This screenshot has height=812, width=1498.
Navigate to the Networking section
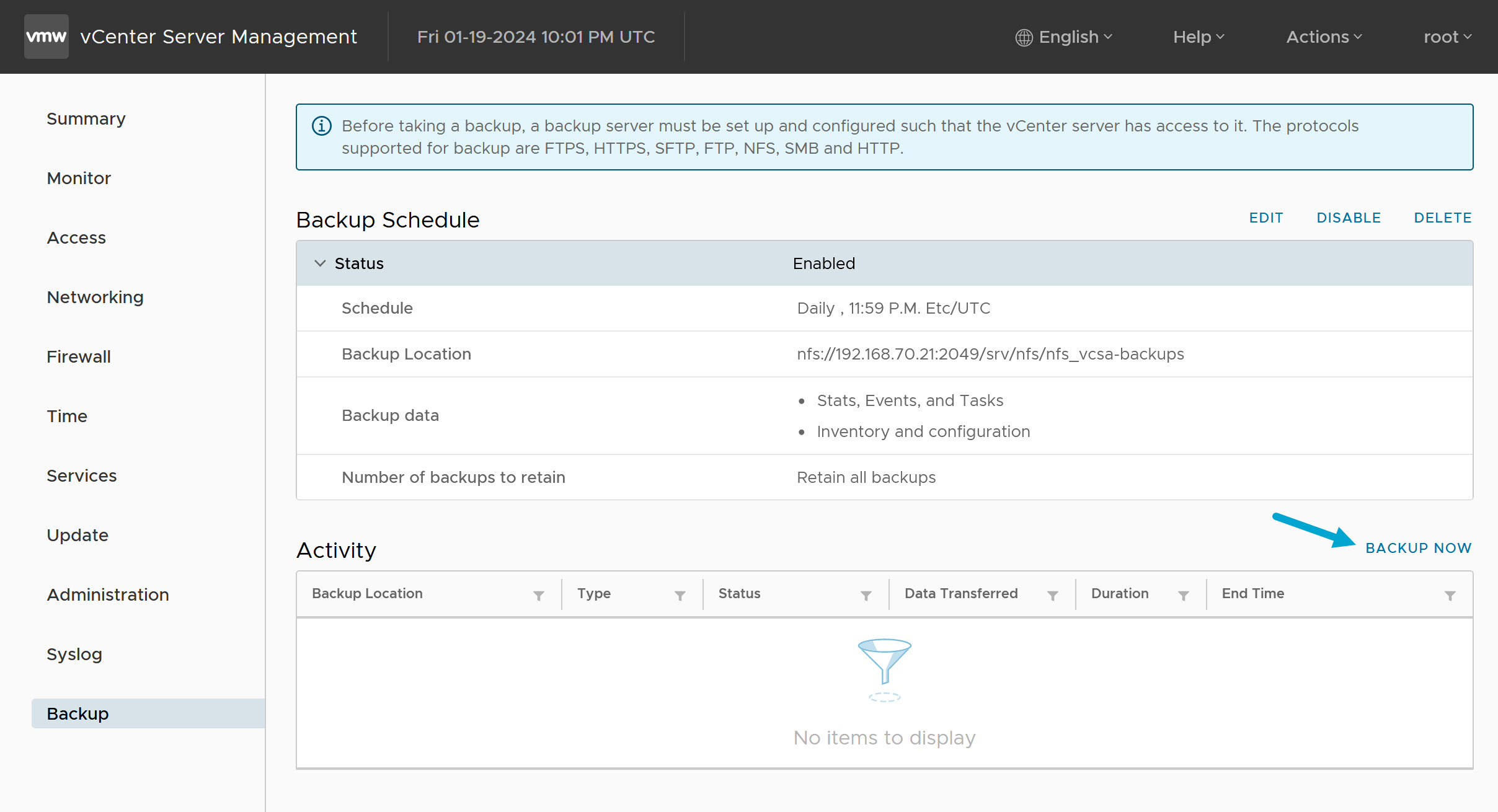[94, 297]
